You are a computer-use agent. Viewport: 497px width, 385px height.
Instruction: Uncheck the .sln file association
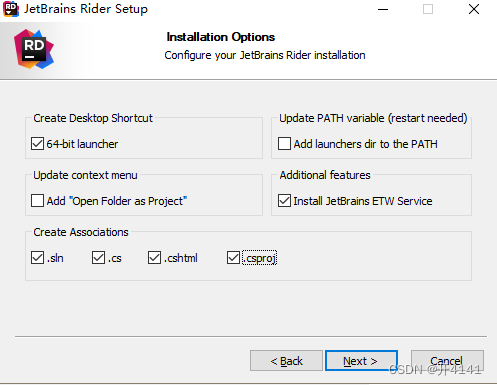[37, 258]
